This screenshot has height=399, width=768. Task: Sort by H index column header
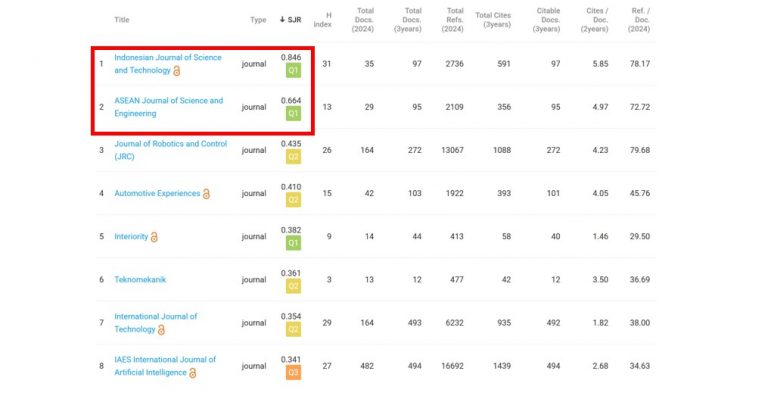[323, 20]
